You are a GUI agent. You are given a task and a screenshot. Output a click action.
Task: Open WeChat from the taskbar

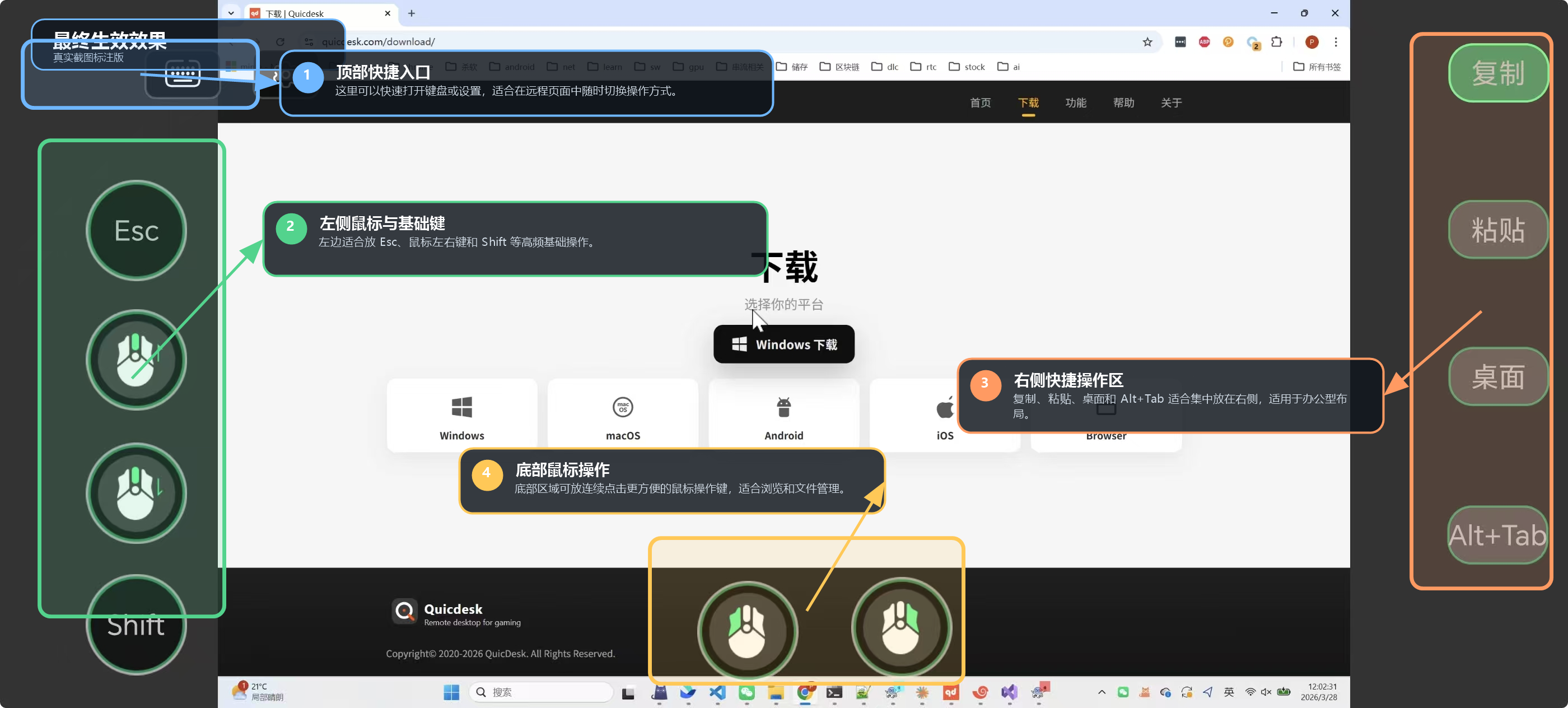tap(747, 692)
